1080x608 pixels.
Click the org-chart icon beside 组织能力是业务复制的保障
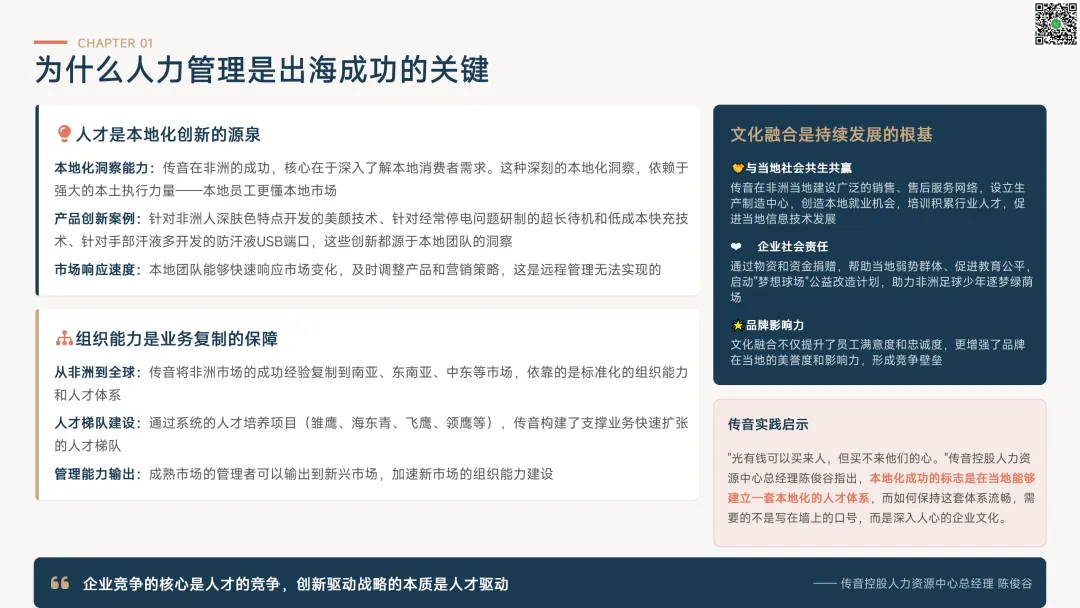tap(64, 338)
